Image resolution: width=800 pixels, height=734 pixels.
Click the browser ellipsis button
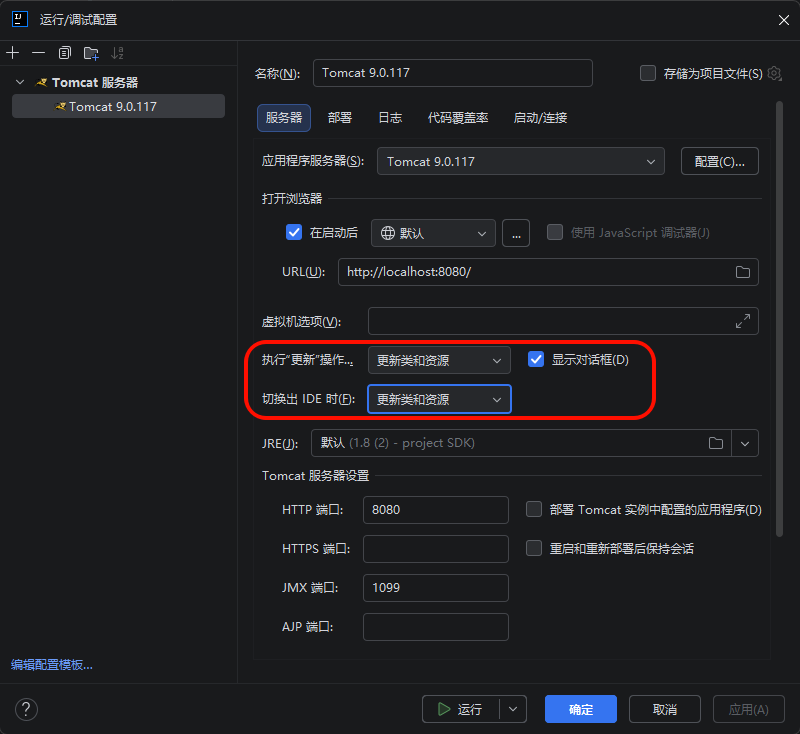pos(516,233)
